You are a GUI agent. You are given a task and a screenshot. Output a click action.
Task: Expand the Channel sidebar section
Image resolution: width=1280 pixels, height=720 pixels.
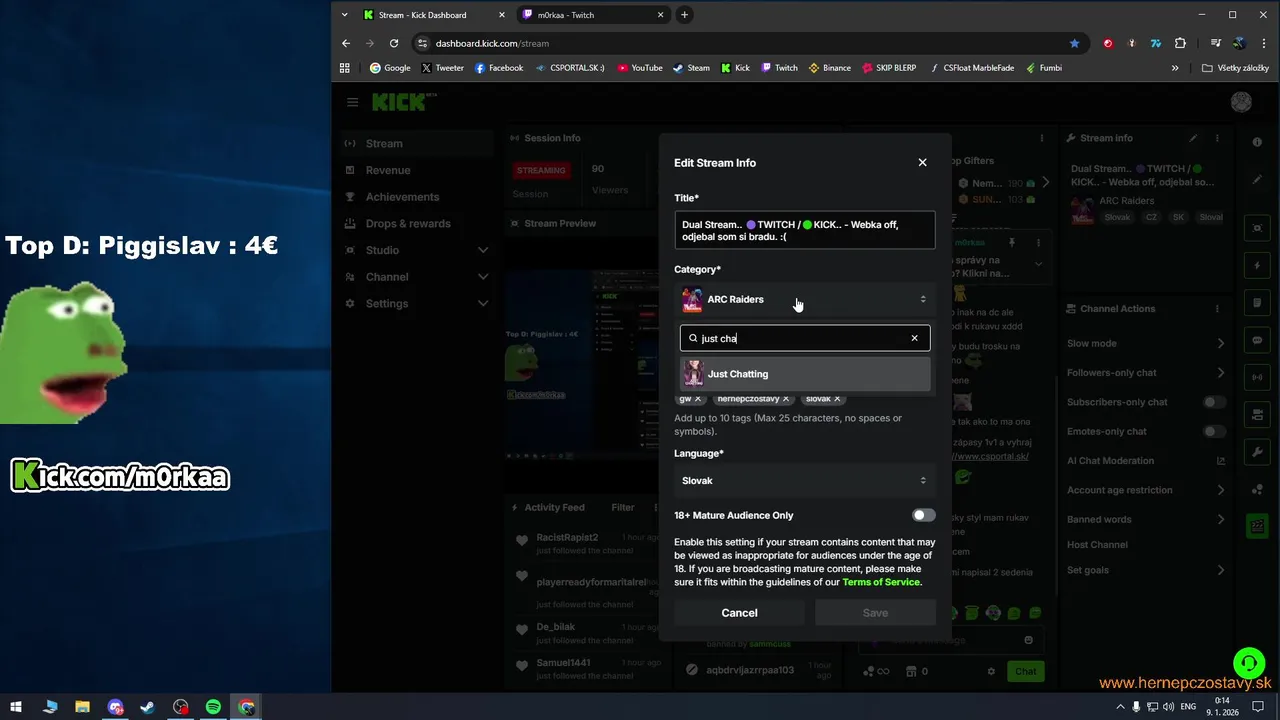(416, 277)
